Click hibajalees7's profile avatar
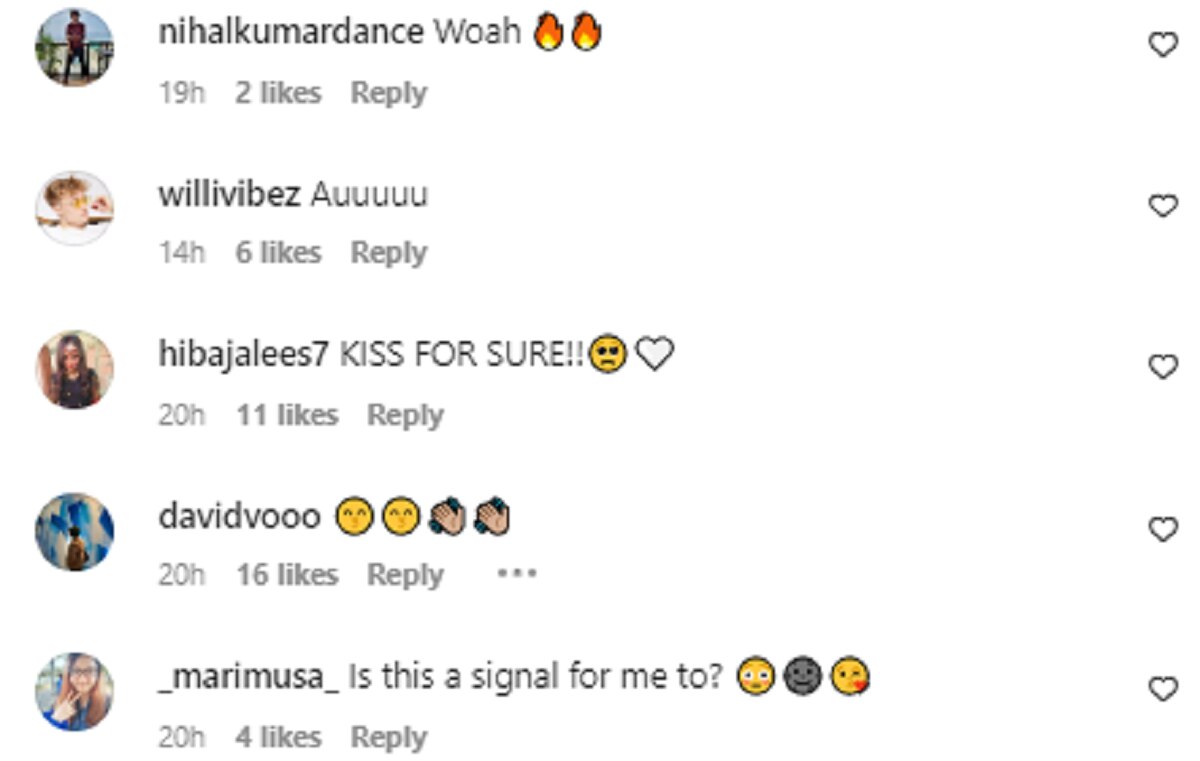Image resolution: width=1200 pixels, height=761 pixels. 75,369
